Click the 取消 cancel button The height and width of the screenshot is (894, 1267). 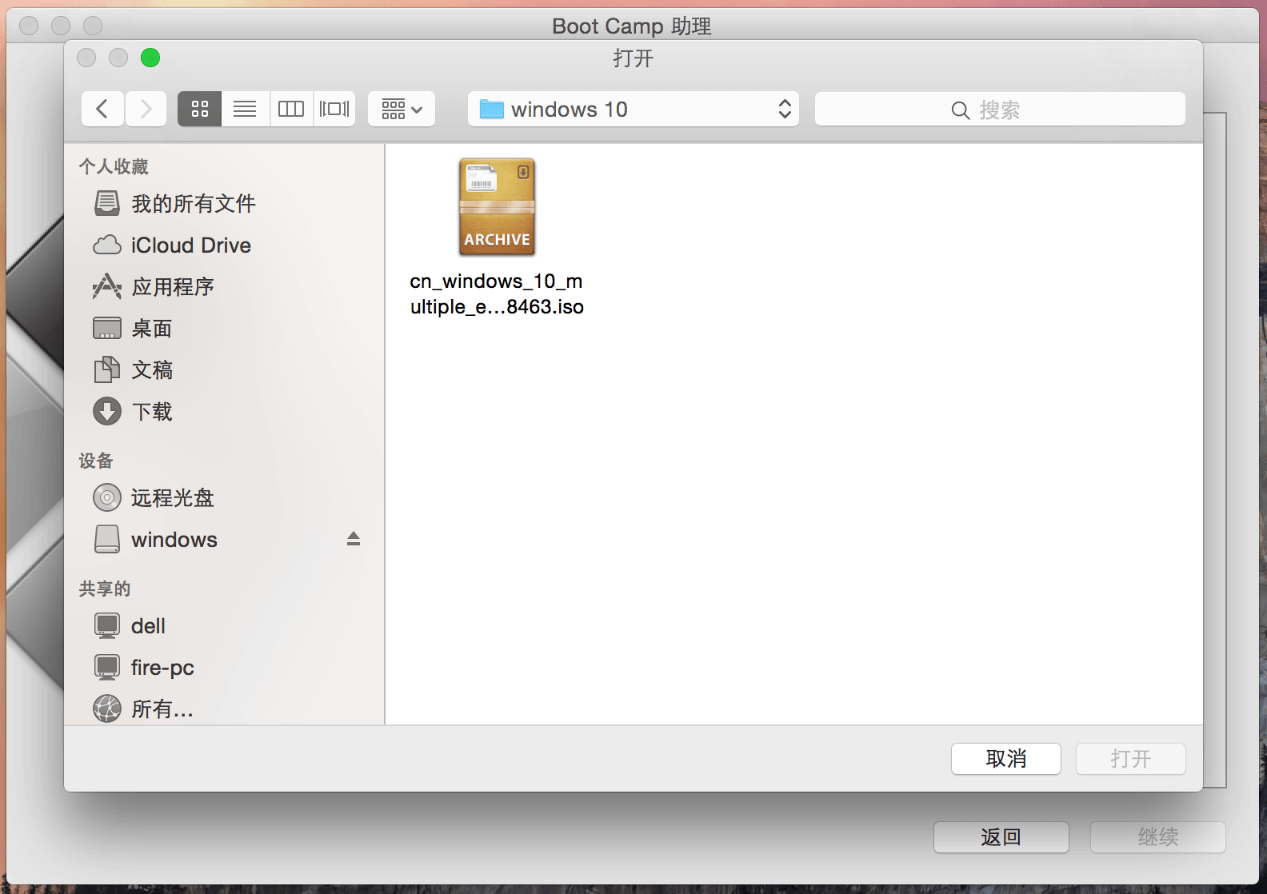pyautogui.click(x=1005, y=759)
